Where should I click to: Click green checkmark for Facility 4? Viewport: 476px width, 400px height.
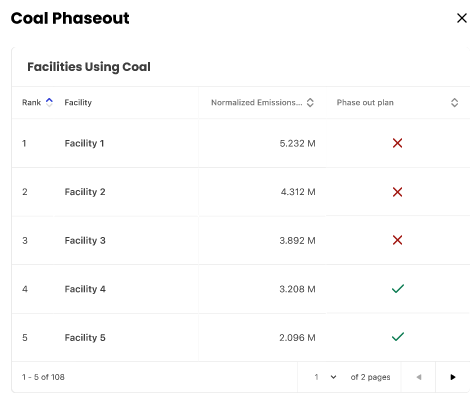398,289
